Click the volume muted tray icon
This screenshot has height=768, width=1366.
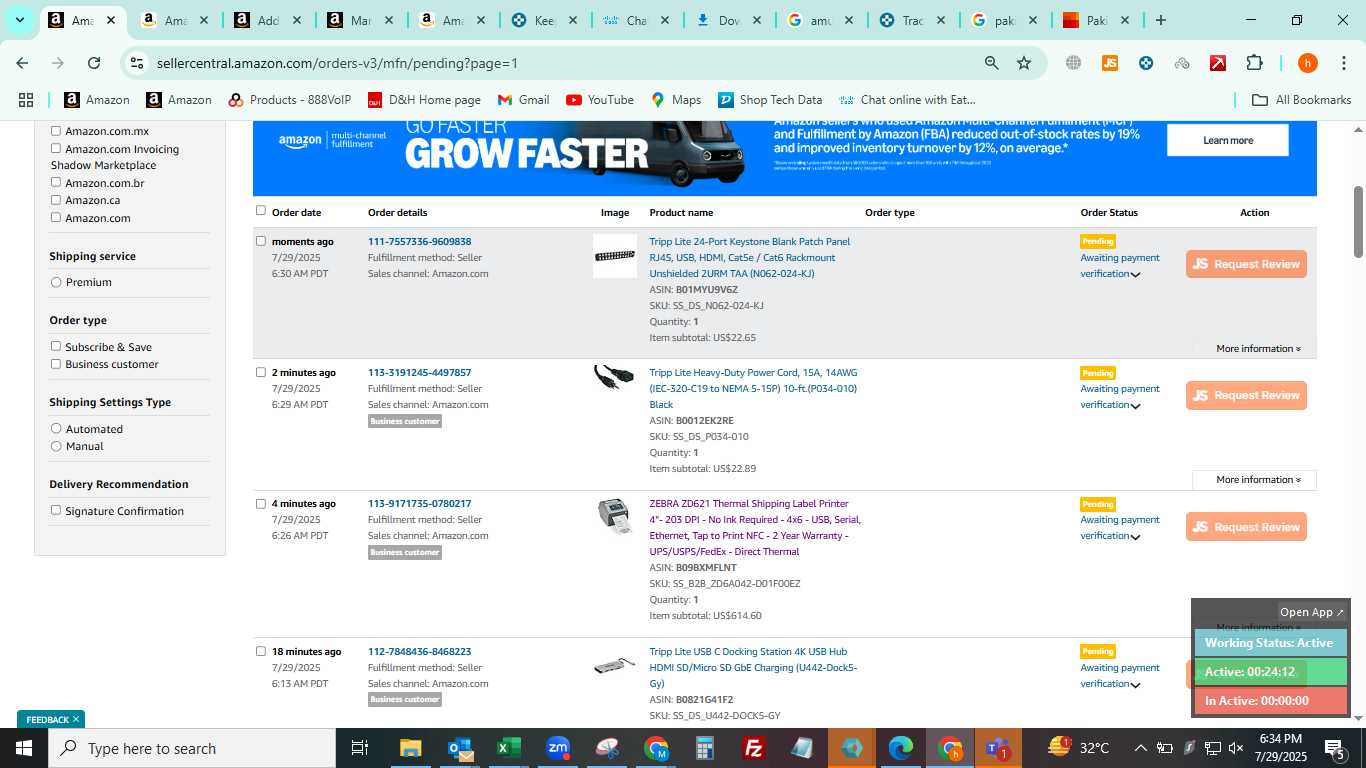1236,748
